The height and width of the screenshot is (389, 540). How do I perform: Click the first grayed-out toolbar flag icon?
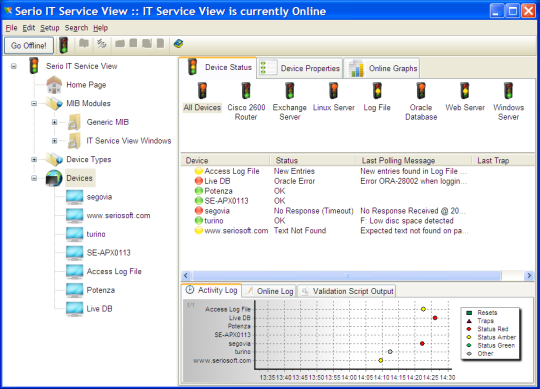click(84, 43)
